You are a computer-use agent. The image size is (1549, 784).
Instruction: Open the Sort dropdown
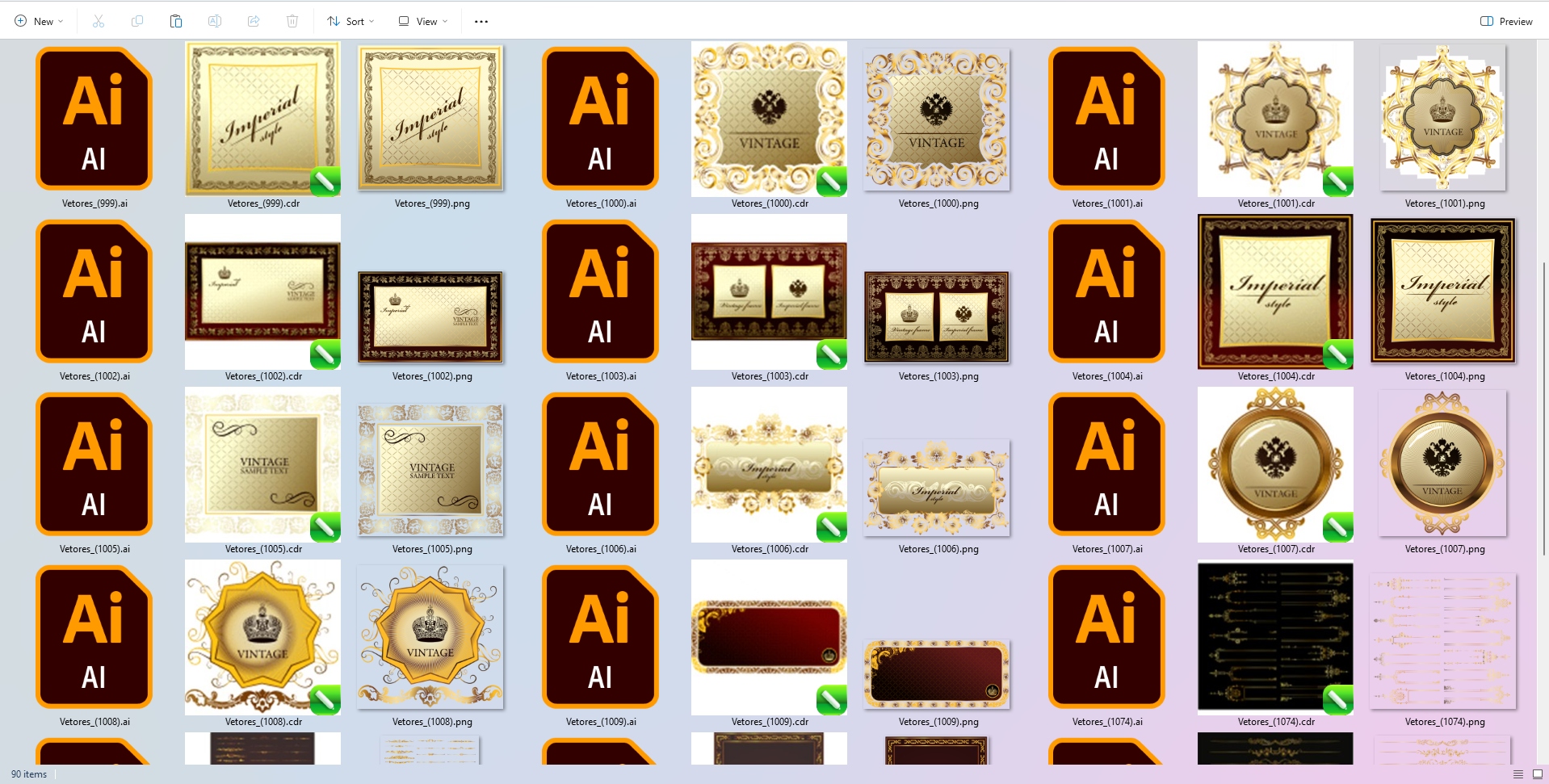click(351, 22)
